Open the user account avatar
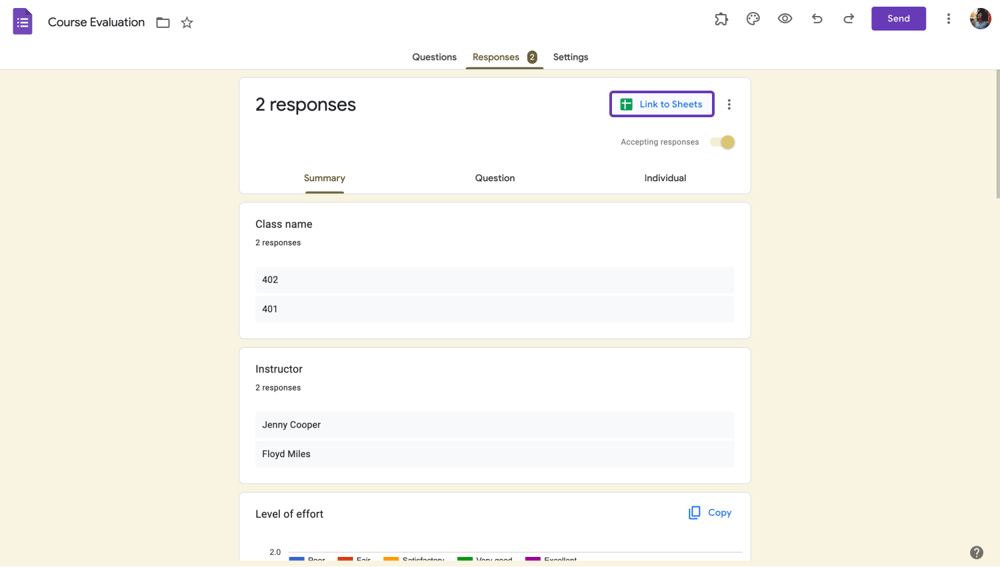1000x567 pixels. 980,19
